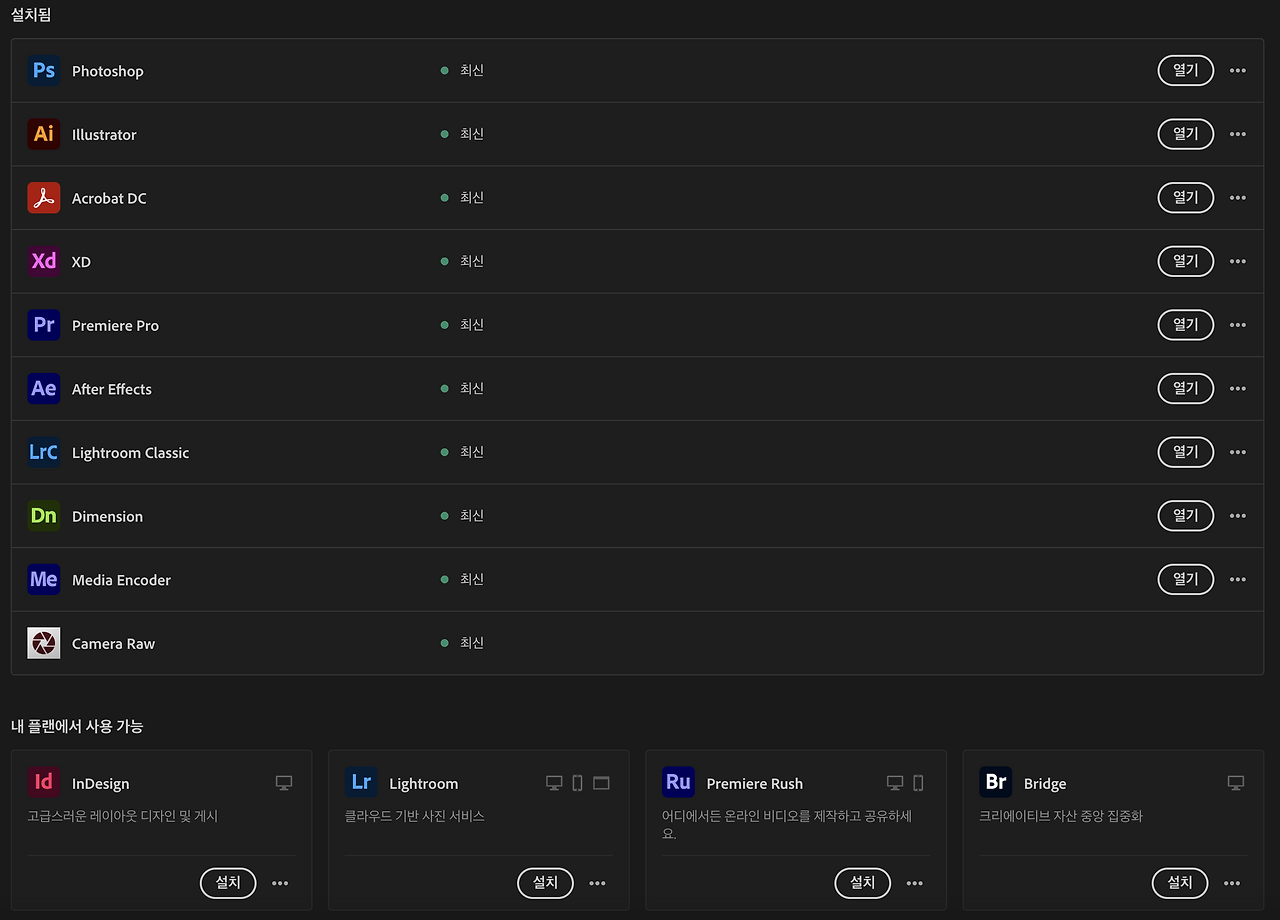The width and height of the screenshot is (1280, 920).
Task: Open XD with its 열기 button
Action: 1186,261
